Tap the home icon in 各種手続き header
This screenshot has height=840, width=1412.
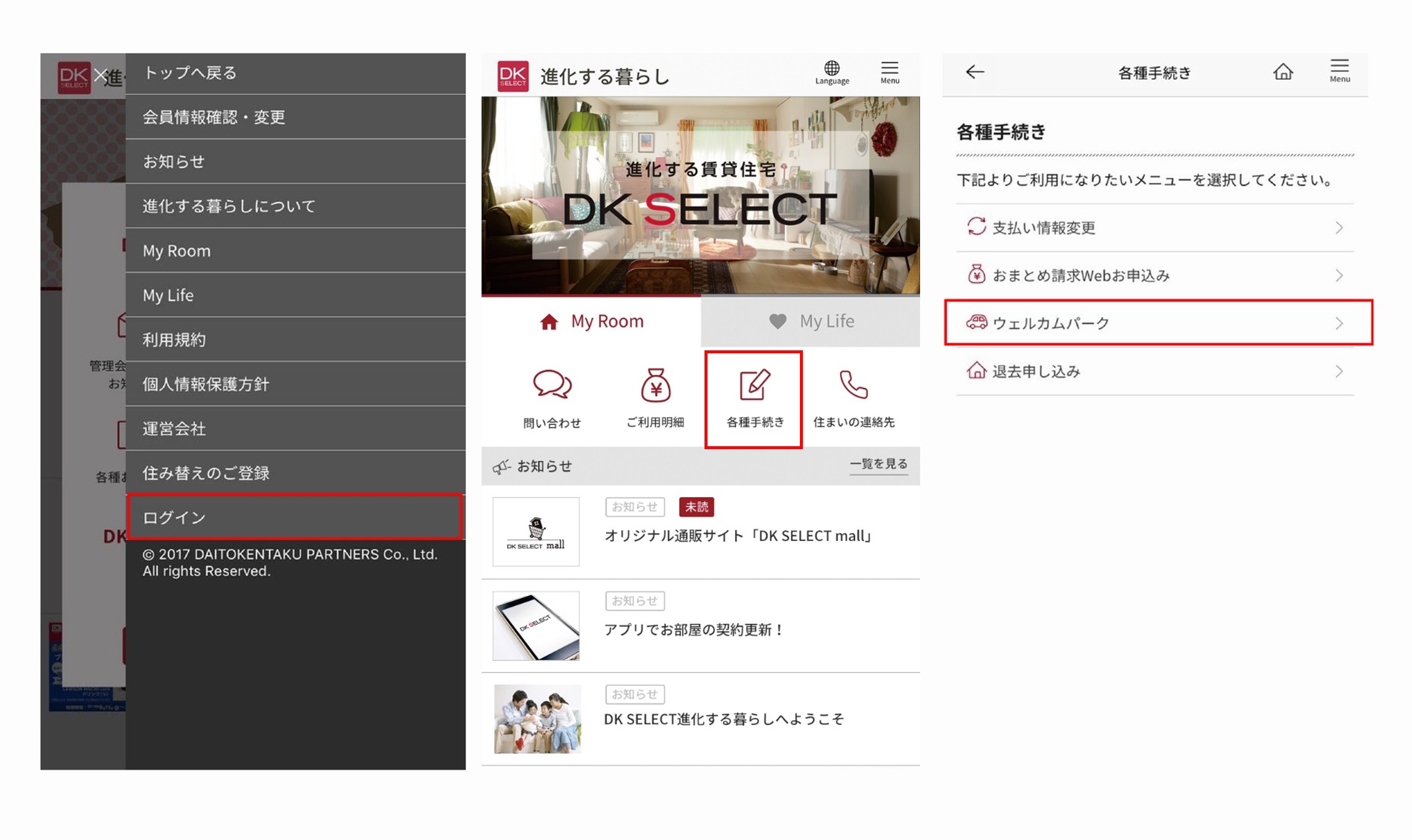(1283, 72)
